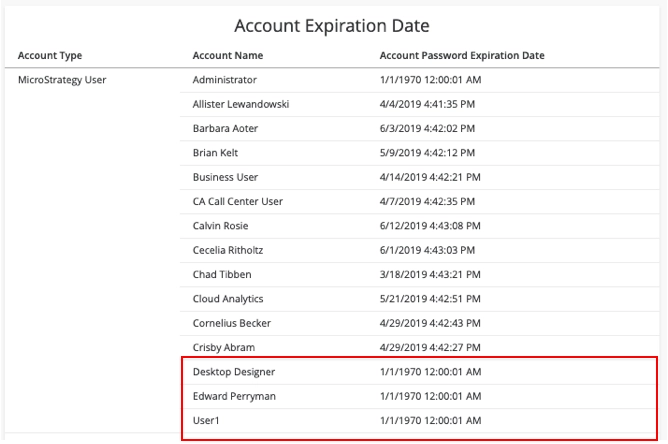668x444 pixels.
Task: Click the Account Name column header
Action: coord(228,55)
